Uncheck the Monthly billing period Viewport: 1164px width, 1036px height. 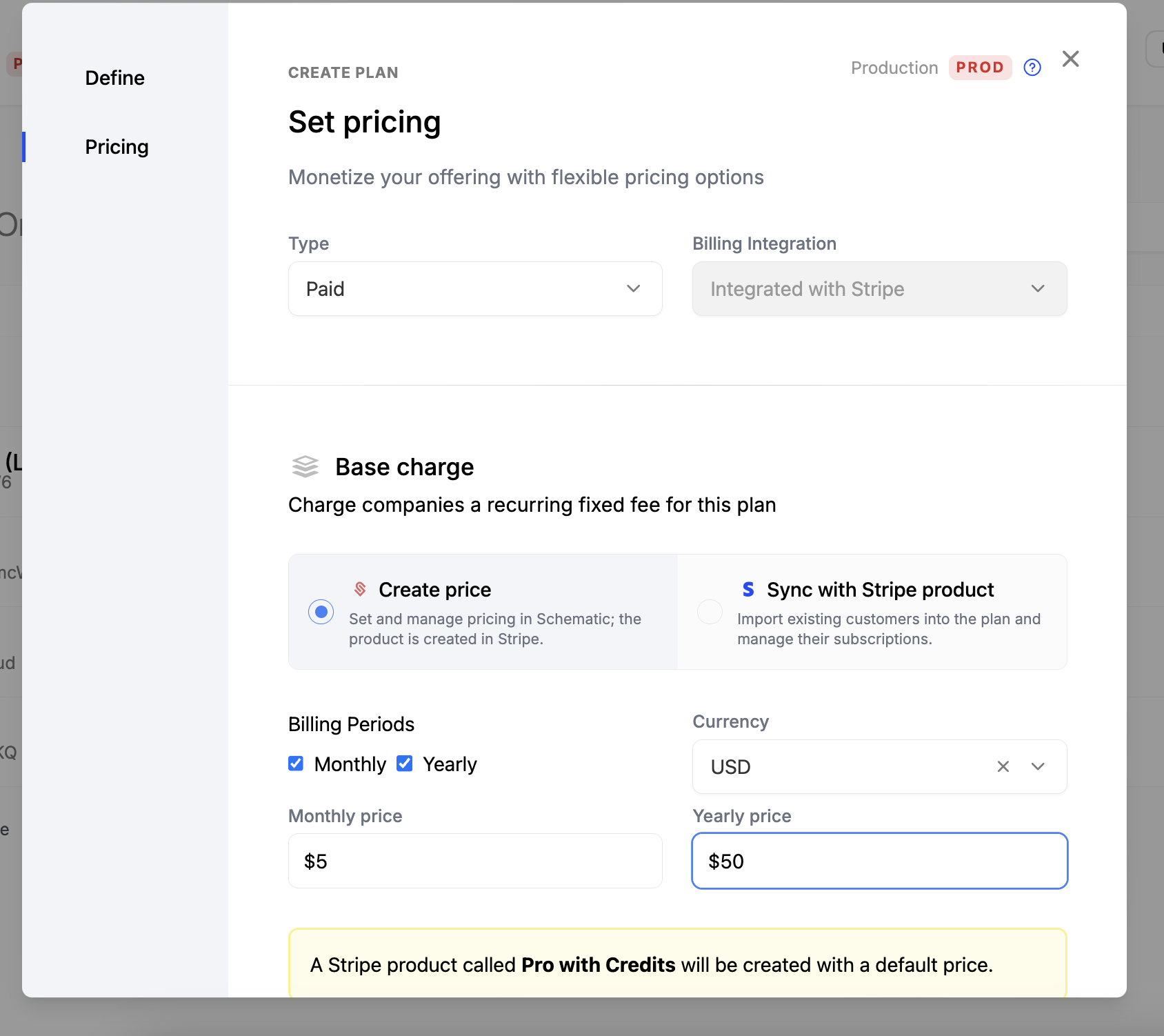tap(296, 764)
